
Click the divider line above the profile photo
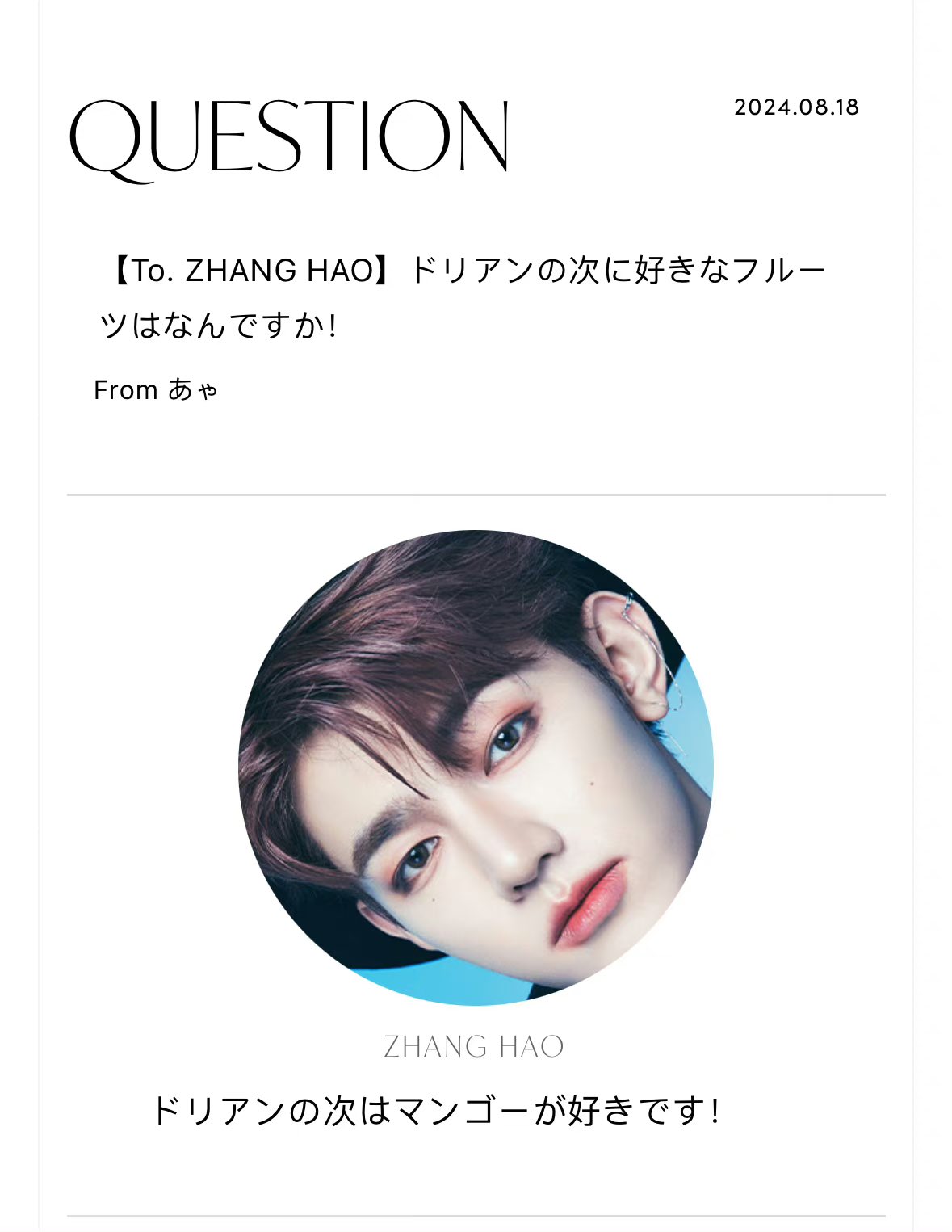point(476,494)
